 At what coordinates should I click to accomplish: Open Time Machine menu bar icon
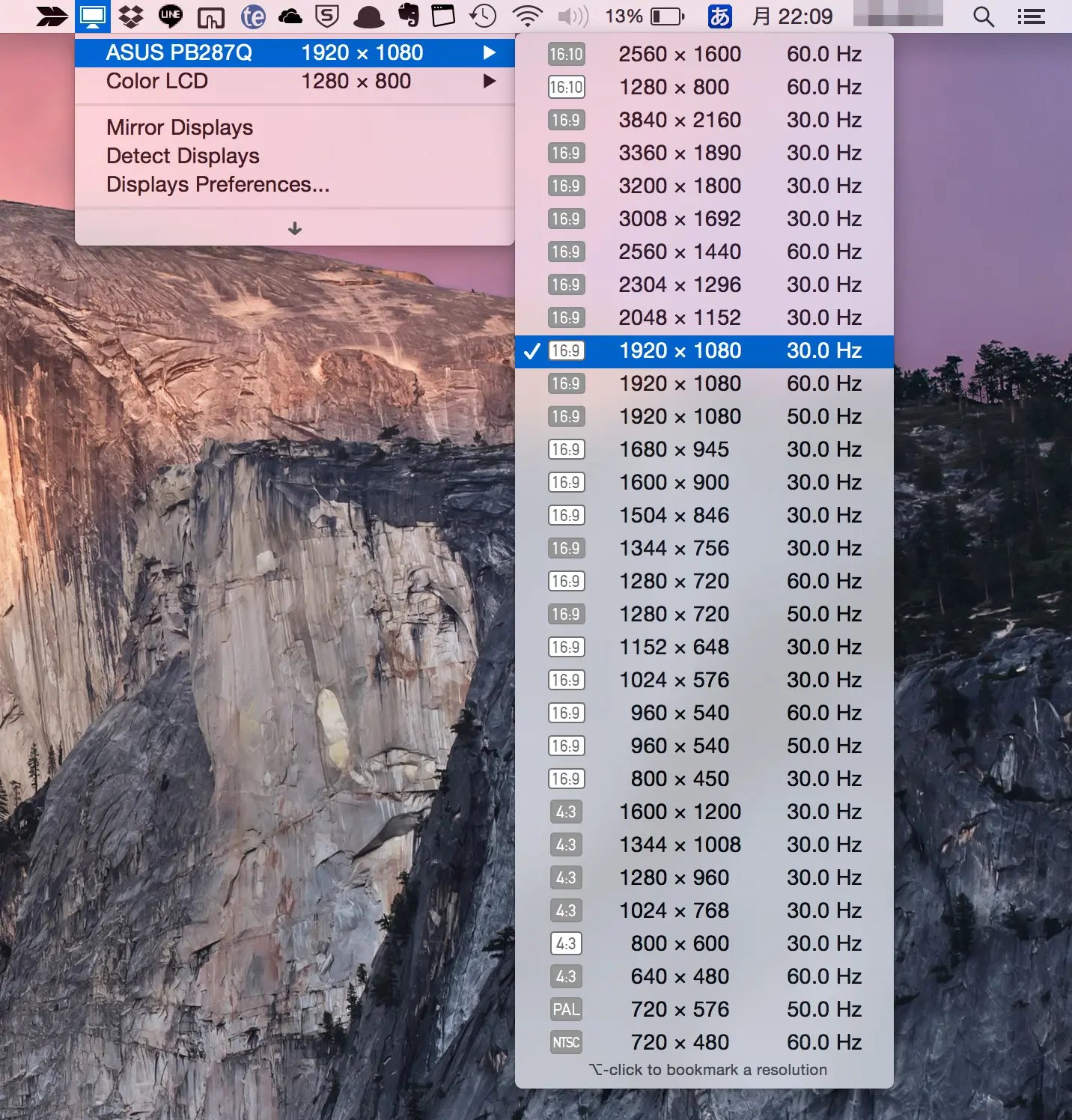pyautogui.click(x=483, y=16)
